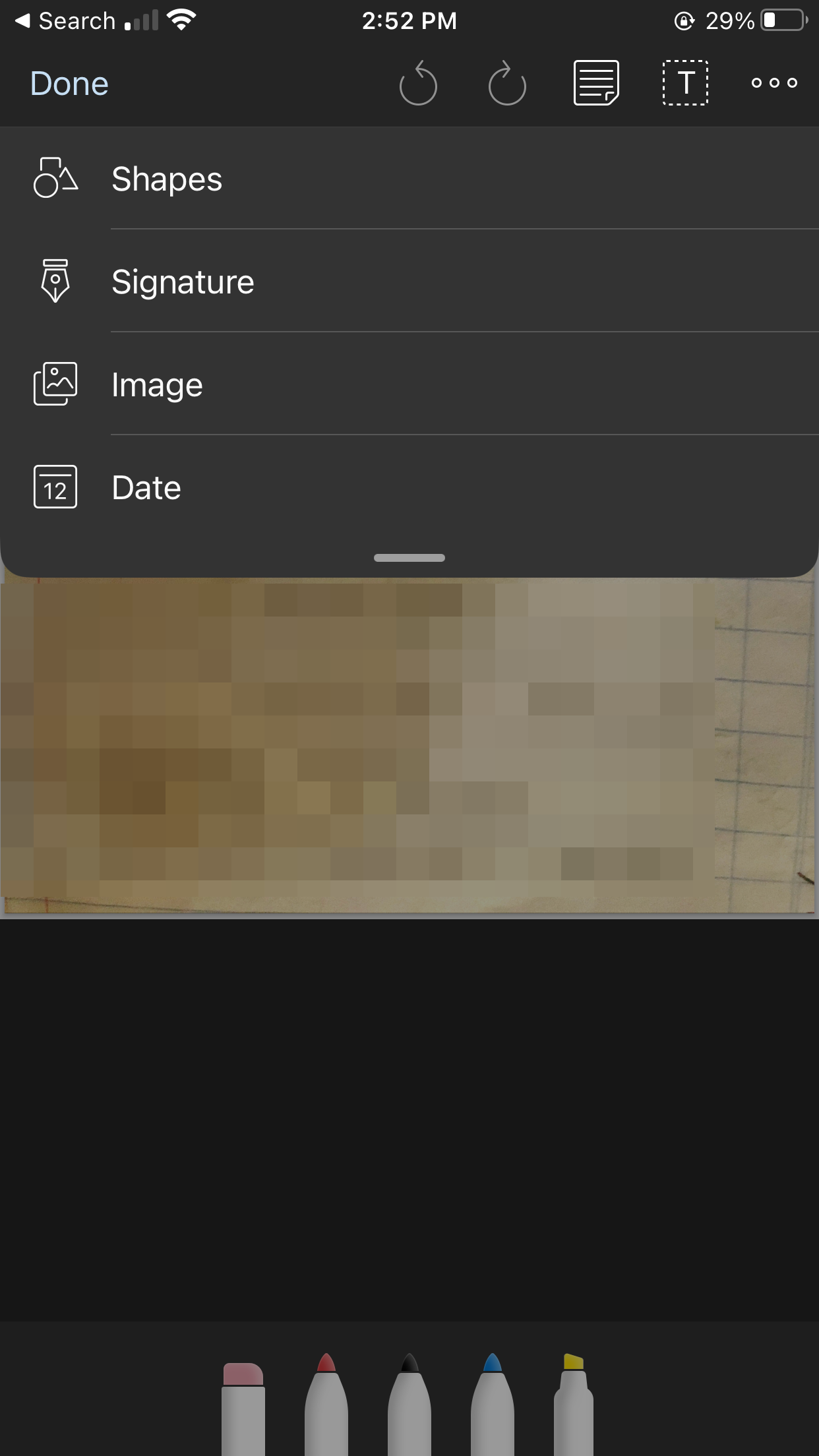This screenshot has height=1456, width=819.
Task: Click the Shapes icon
Action: click(x=55, y=178)
